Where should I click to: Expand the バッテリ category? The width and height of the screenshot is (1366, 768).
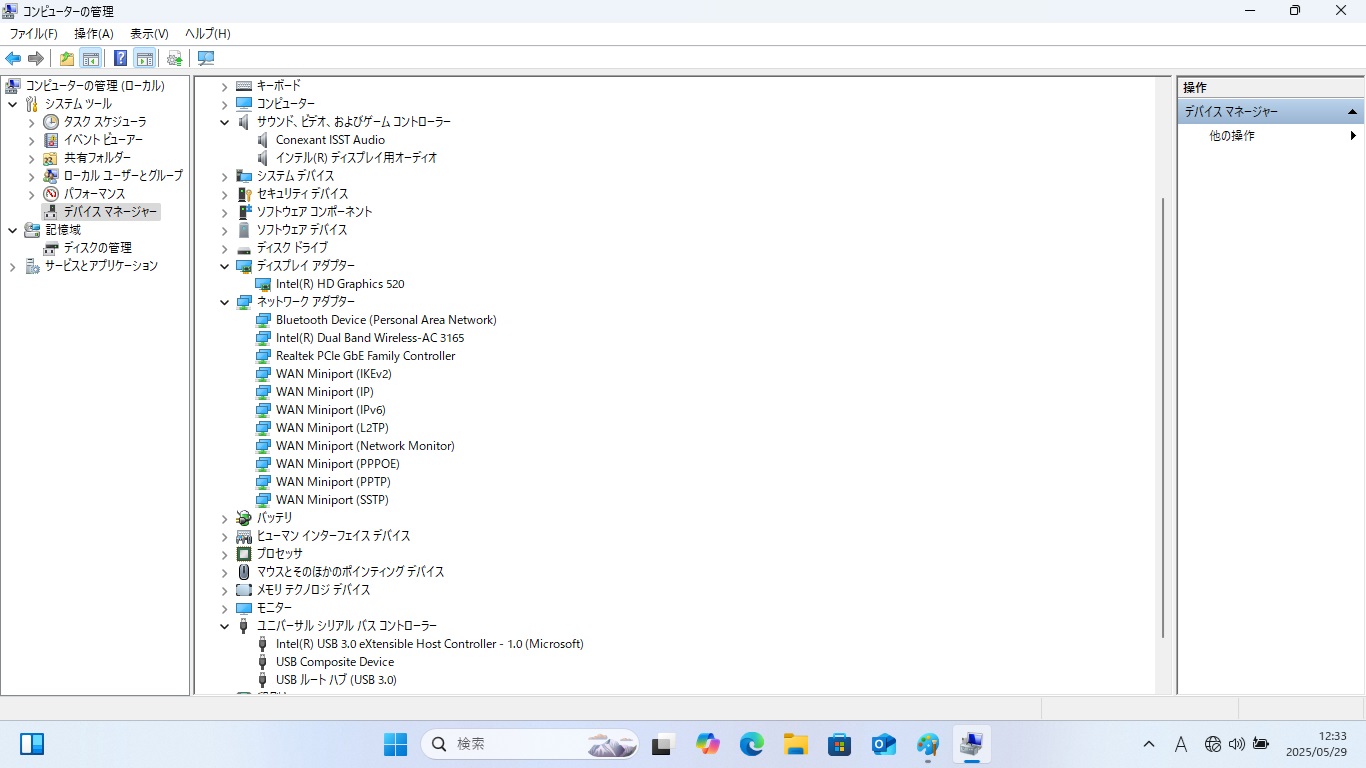tap(225, 518)
